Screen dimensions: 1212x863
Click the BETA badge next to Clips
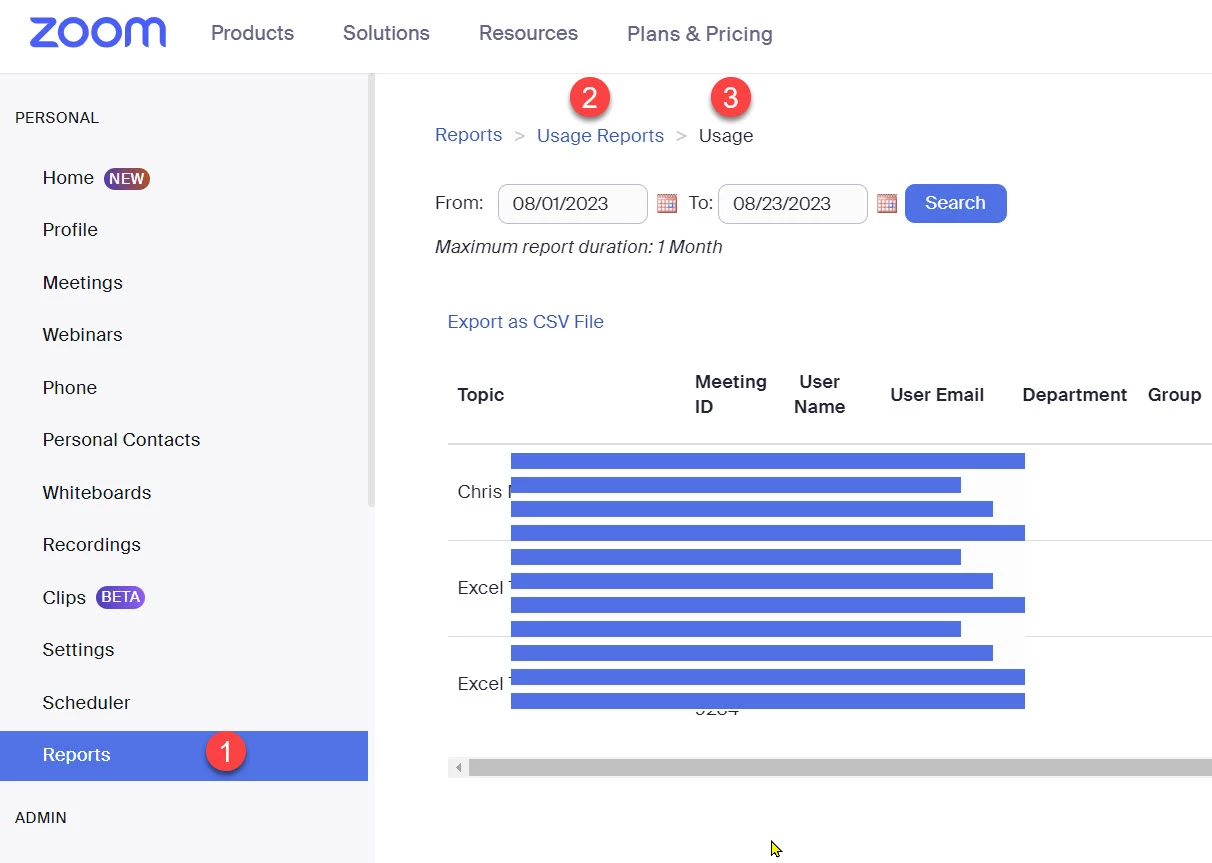point(121,598)
